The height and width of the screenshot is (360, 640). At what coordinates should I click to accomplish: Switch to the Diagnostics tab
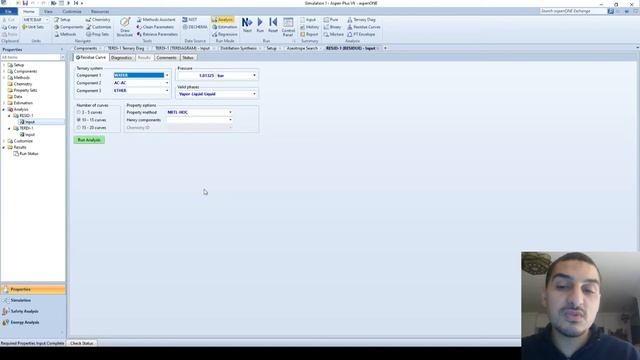tap(121, 58)
